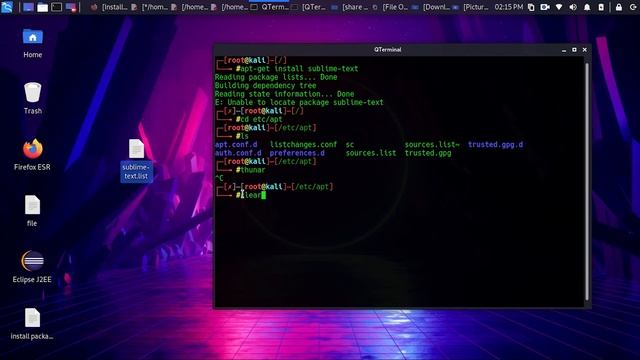Click 'apt.conf.d' in the ls output
Image resolution: width=640 pixels, height=360 pixels.
coord(236,144)
